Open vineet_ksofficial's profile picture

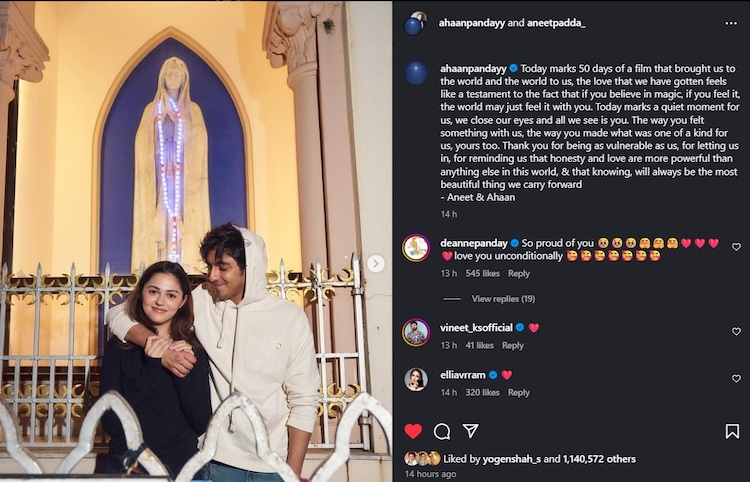coord(416,332)
